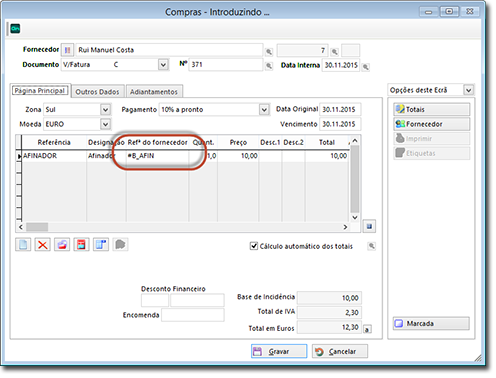Click the Marcada button
Screen dimensions: 496x378
pyautogui.click(x=431, y=323)
